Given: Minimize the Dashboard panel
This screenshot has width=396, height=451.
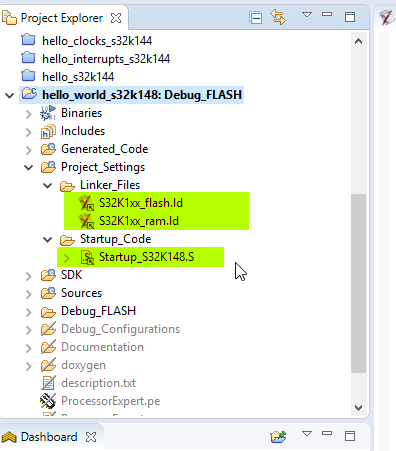Looking at the screenshot, I should (x=327, y=433).
